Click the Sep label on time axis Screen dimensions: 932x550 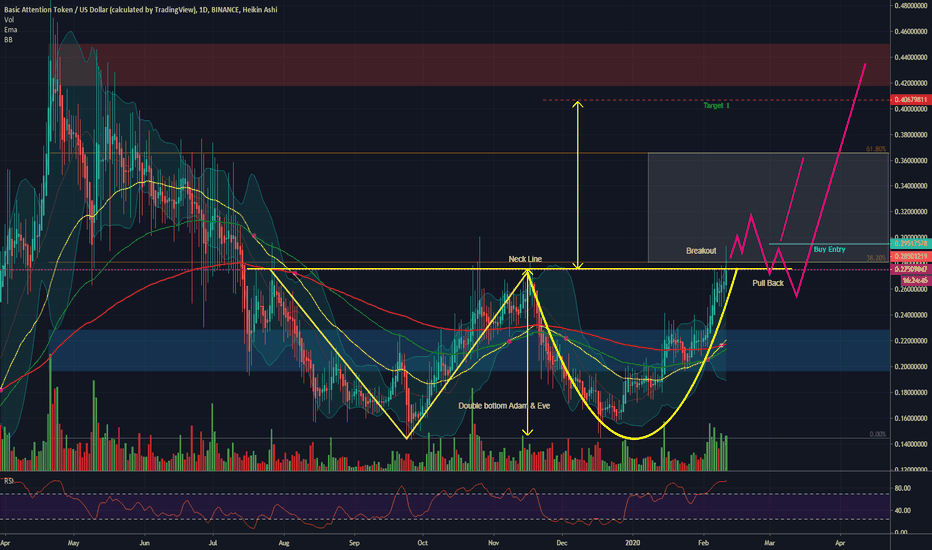tap(354, 543)
